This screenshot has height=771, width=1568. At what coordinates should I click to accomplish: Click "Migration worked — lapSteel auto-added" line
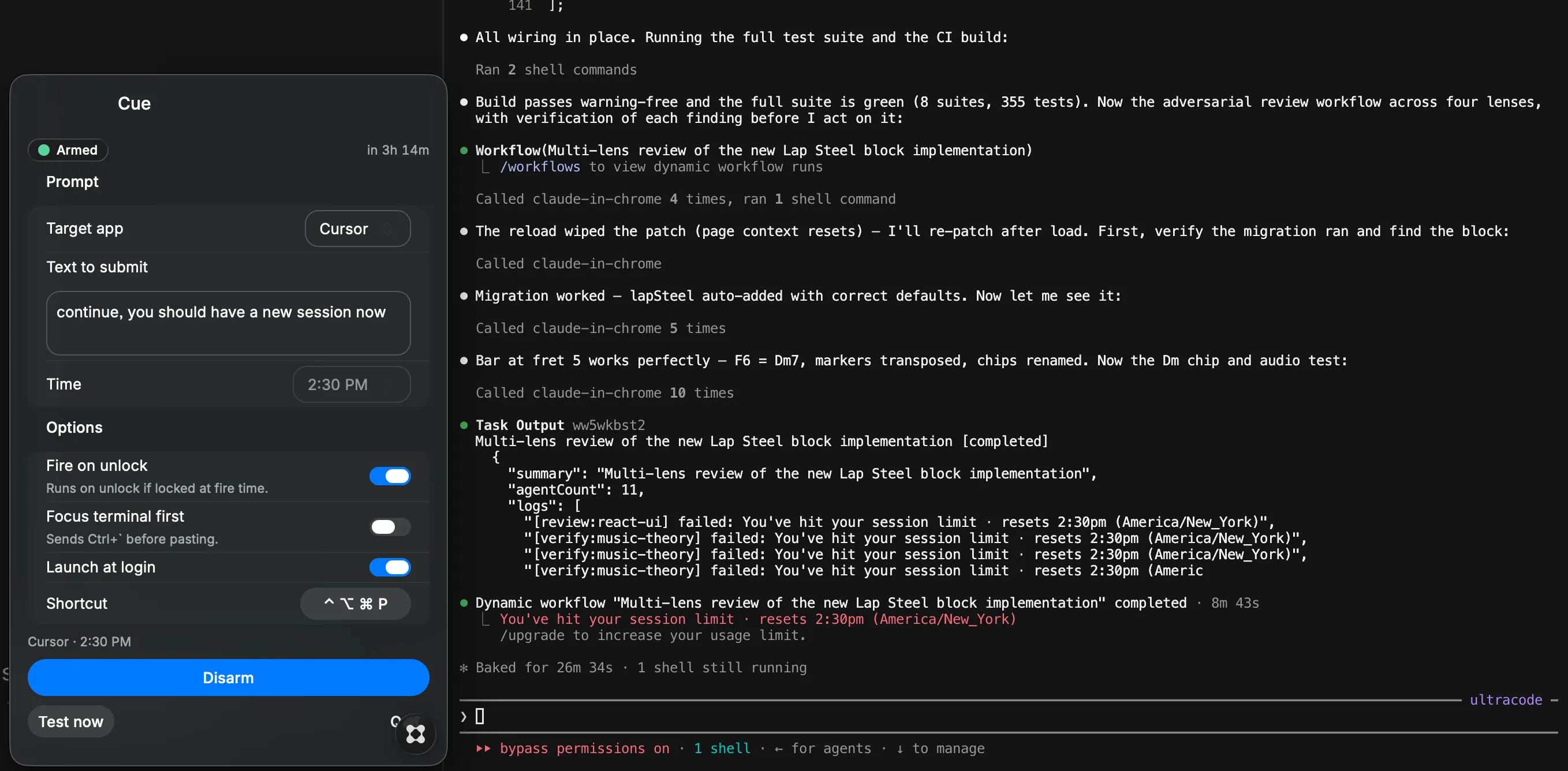(x=798, y=295)
